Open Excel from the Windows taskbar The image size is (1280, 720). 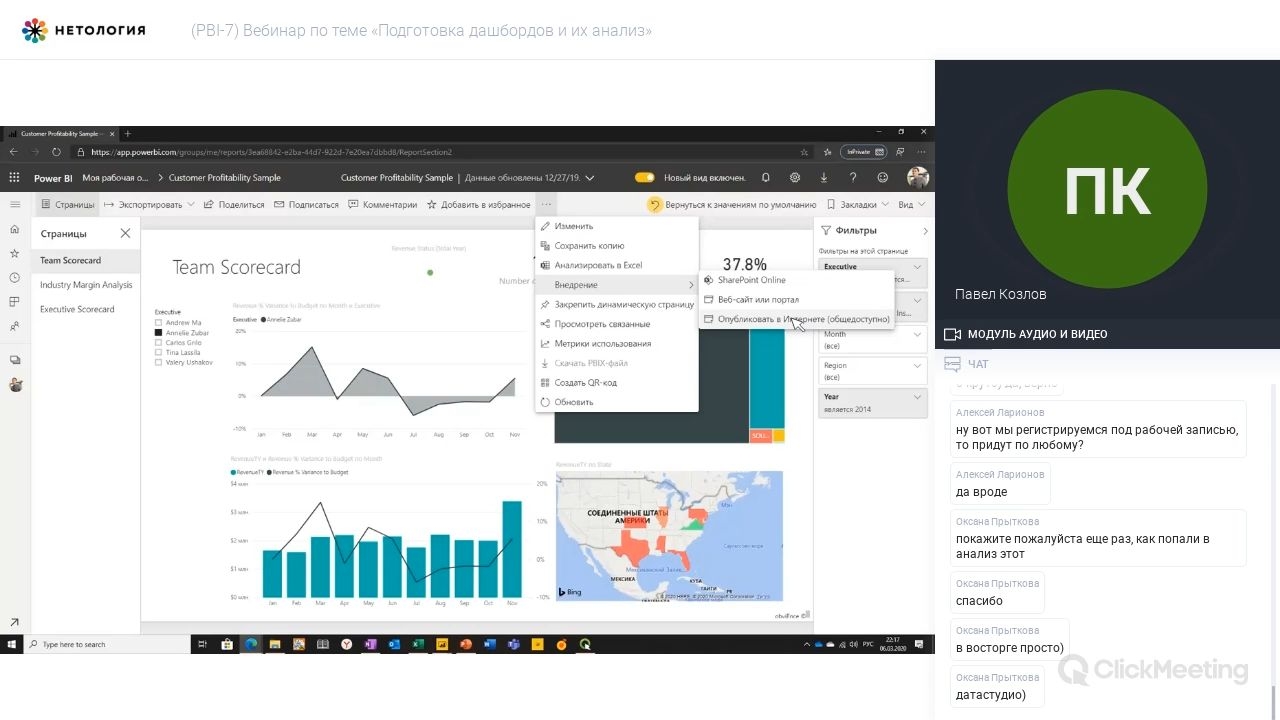pyautogui.click(x=417, y=644)
